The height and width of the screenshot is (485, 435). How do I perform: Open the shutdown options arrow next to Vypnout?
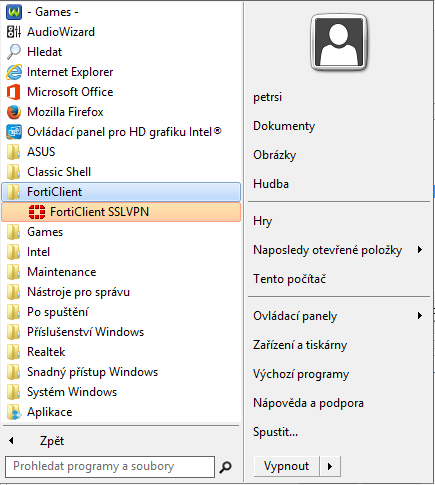tap(330, 466)
